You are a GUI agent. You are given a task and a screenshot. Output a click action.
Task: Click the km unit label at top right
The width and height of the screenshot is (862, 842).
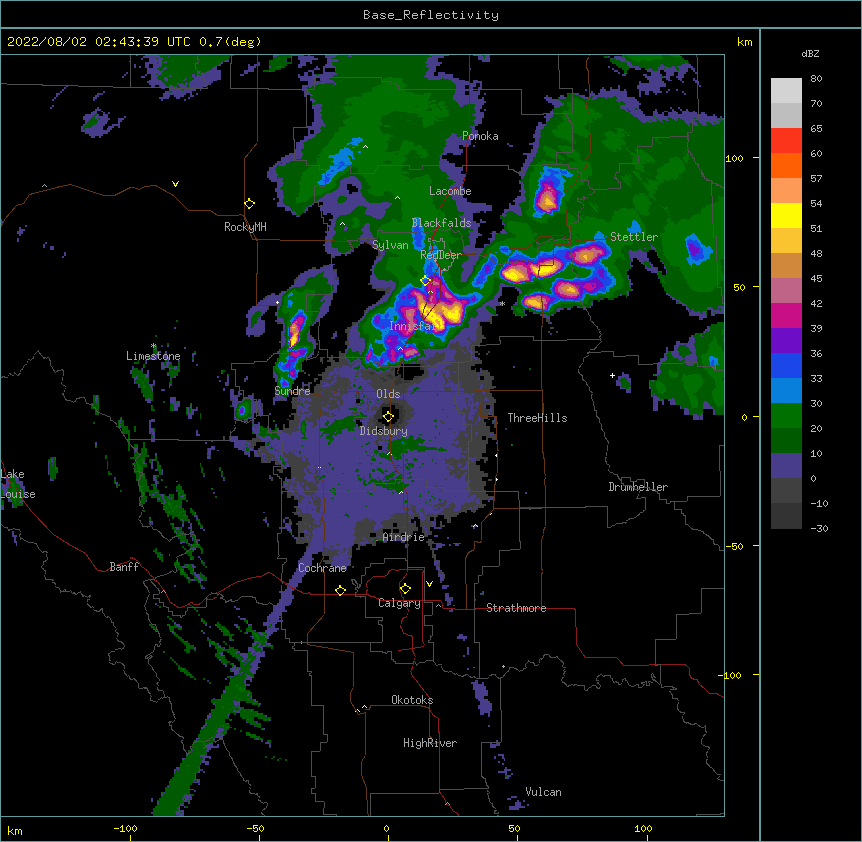pyautogui.click(x=744, y=42)
